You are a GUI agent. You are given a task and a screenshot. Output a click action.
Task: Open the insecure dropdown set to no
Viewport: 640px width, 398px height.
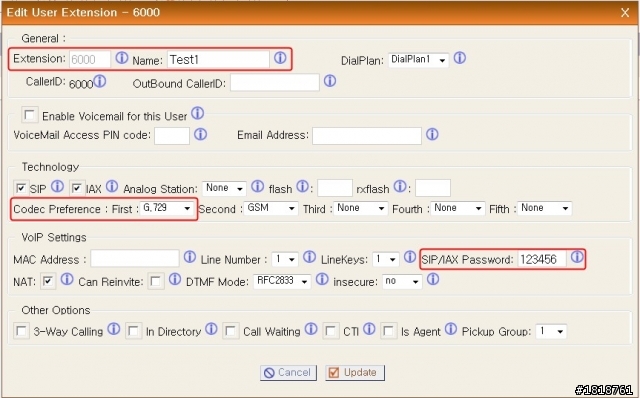(402, 281)
